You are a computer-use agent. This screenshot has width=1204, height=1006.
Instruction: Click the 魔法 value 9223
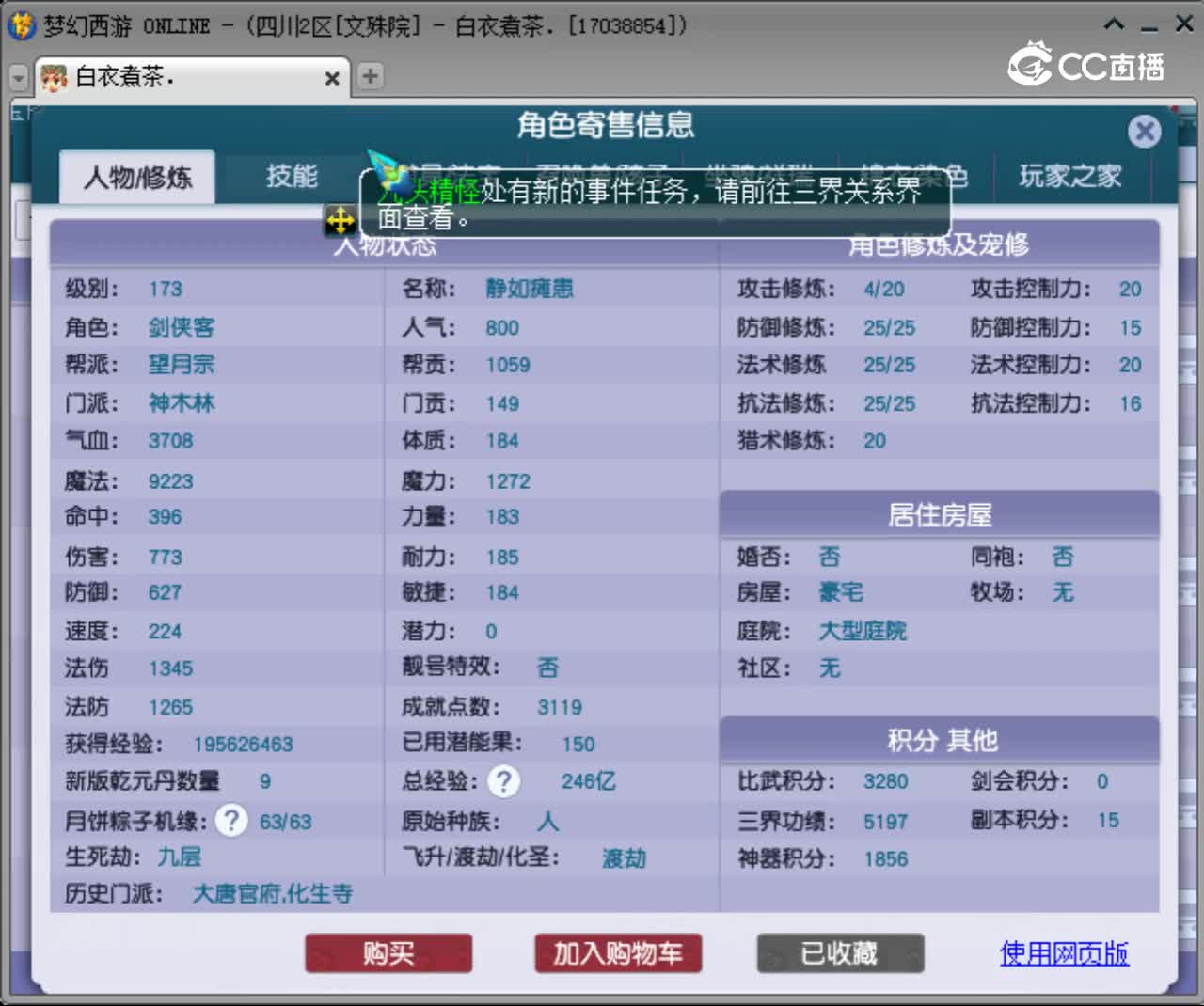(x=170, y=481)
